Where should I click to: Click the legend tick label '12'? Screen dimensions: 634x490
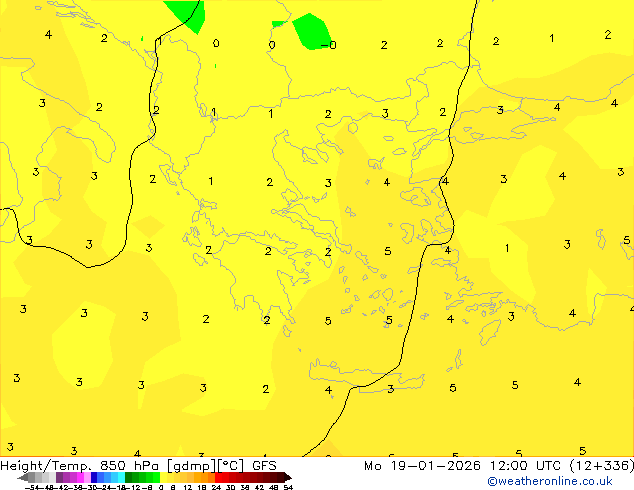188,487
